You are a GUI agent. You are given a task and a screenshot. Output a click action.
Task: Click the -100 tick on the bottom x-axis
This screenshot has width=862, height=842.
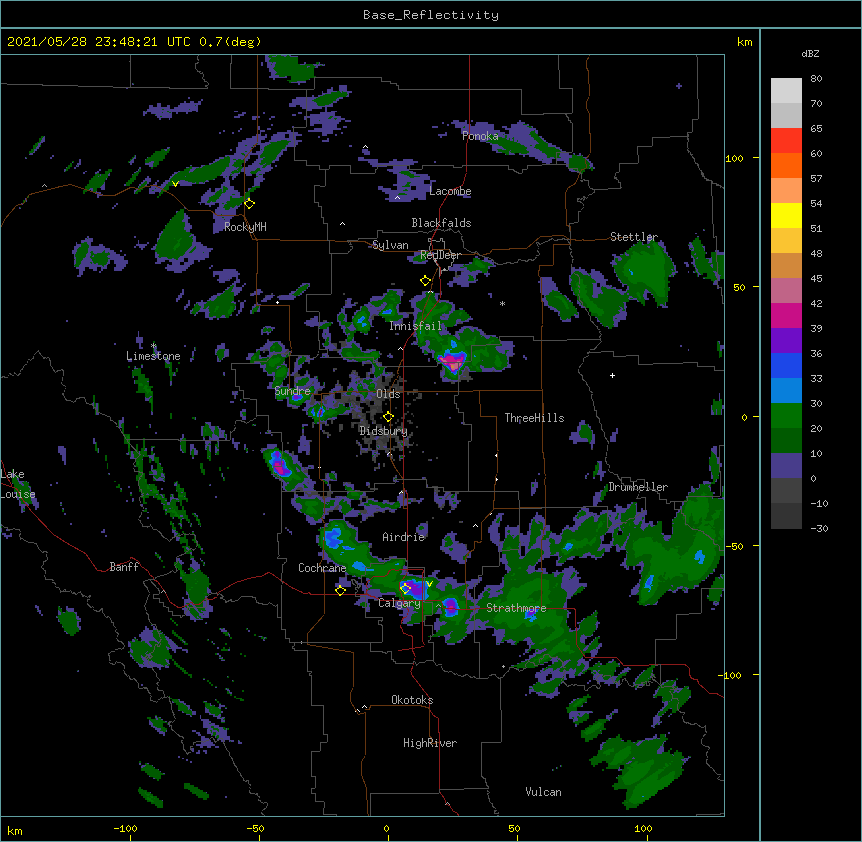pos(125,829)
